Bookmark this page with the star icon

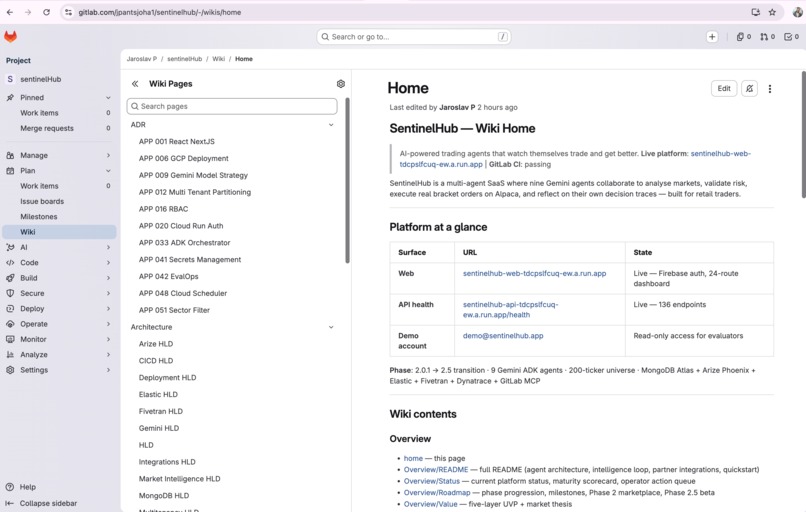click(772, 12)
